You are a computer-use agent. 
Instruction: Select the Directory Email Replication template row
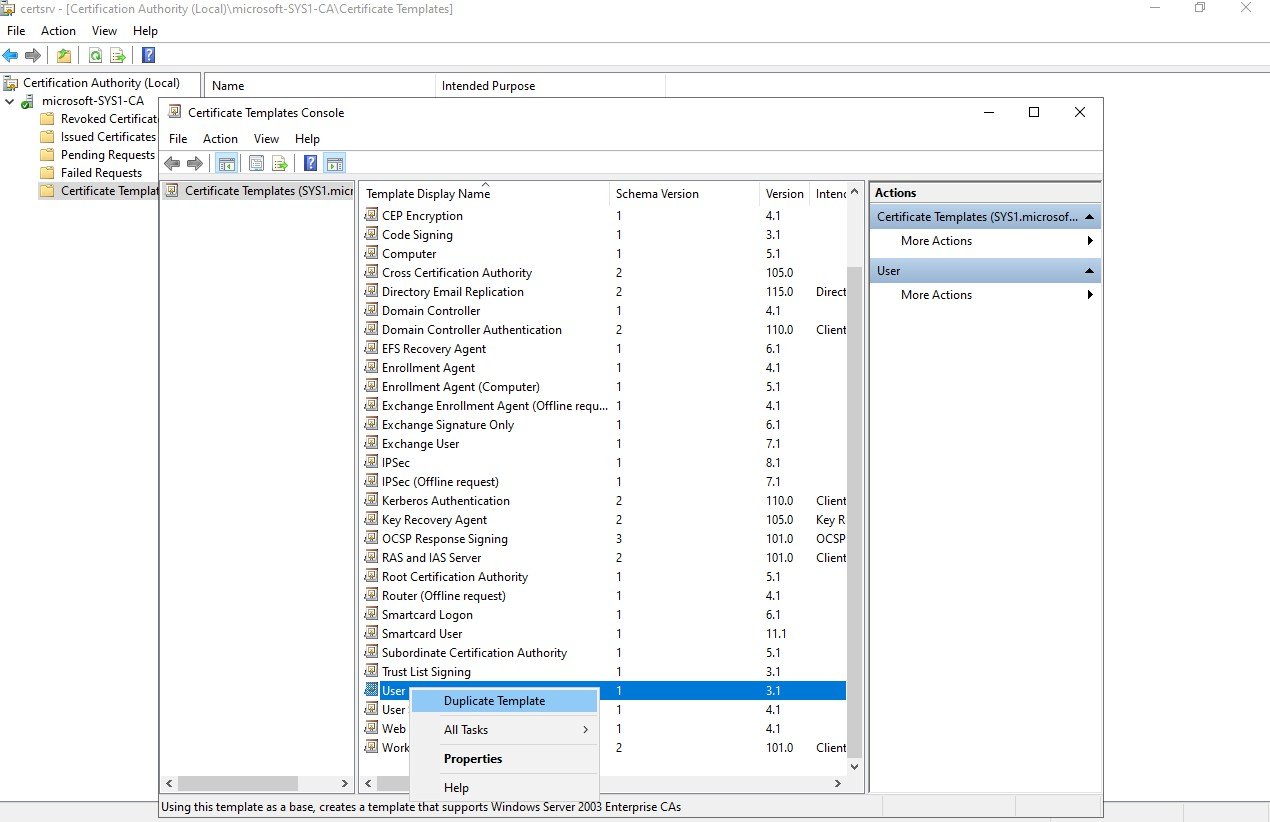604,291
